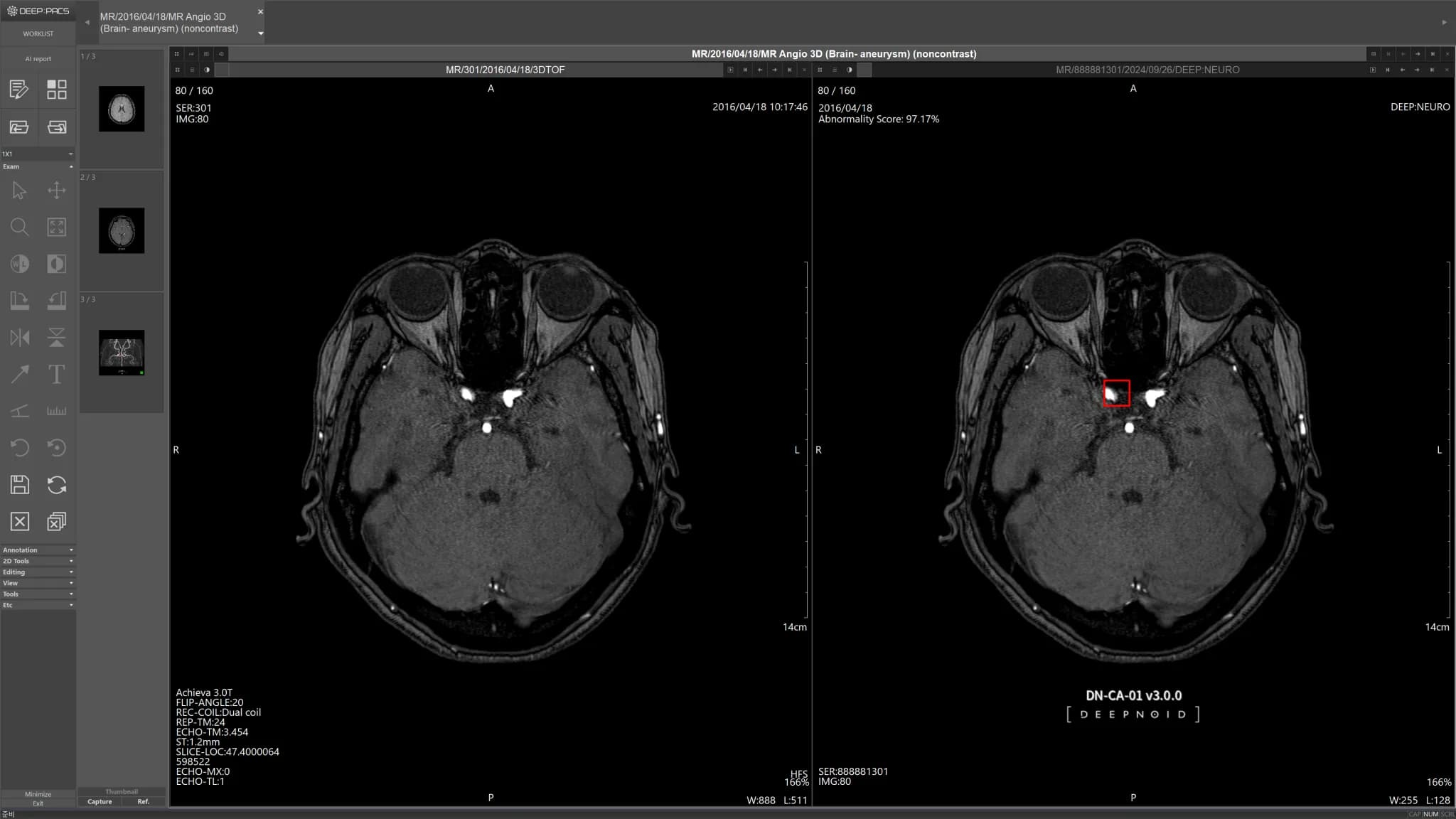Click the study header clock icon
The width and height of the screenshot is (1456, 819).
[222, 54]
